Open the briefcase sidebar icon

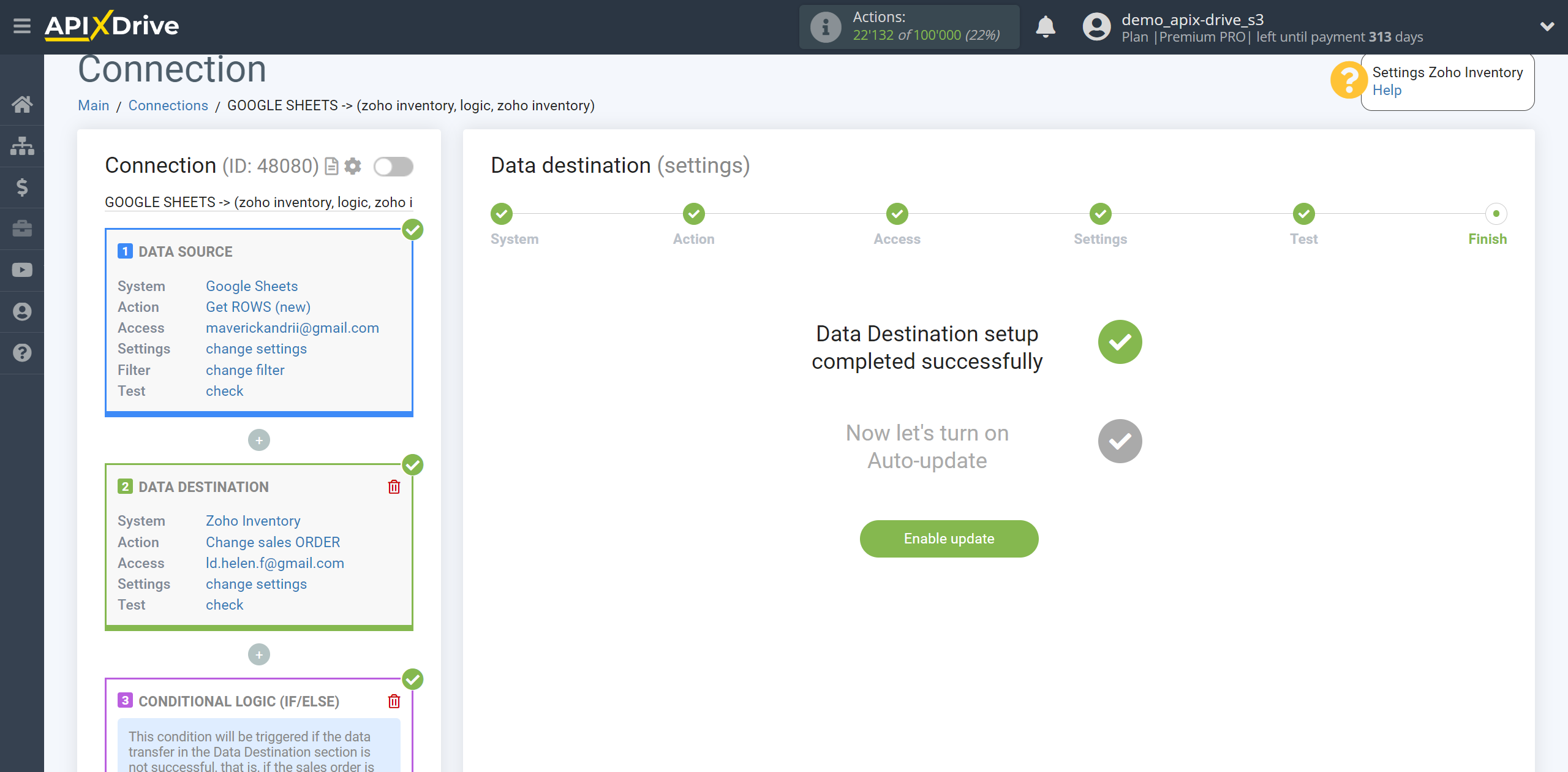click(22, 229)
